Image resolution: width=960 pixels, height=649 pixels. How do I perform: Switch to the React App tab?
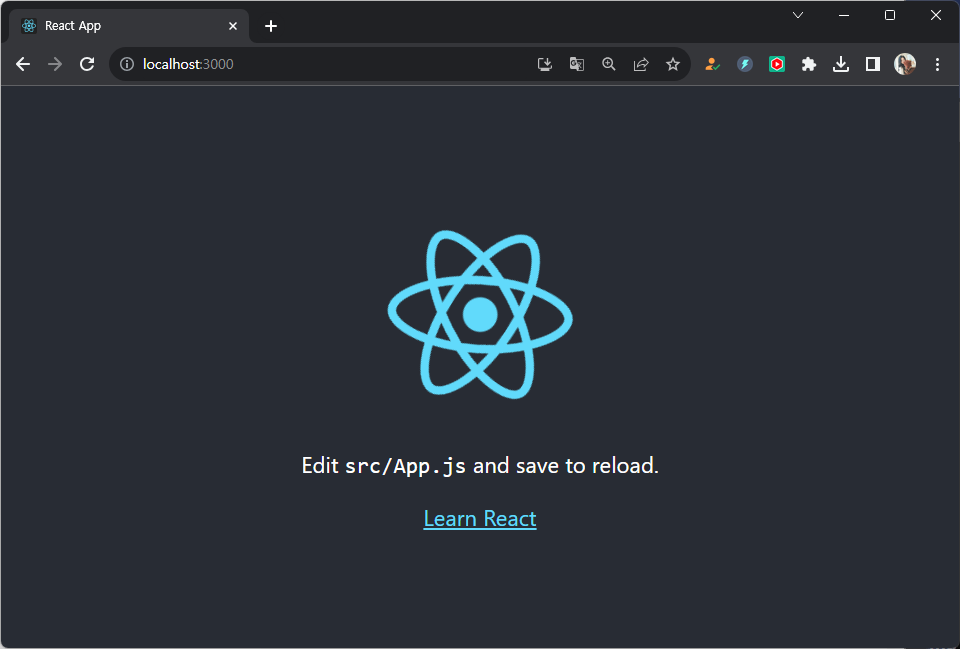[x=129, y=26]
